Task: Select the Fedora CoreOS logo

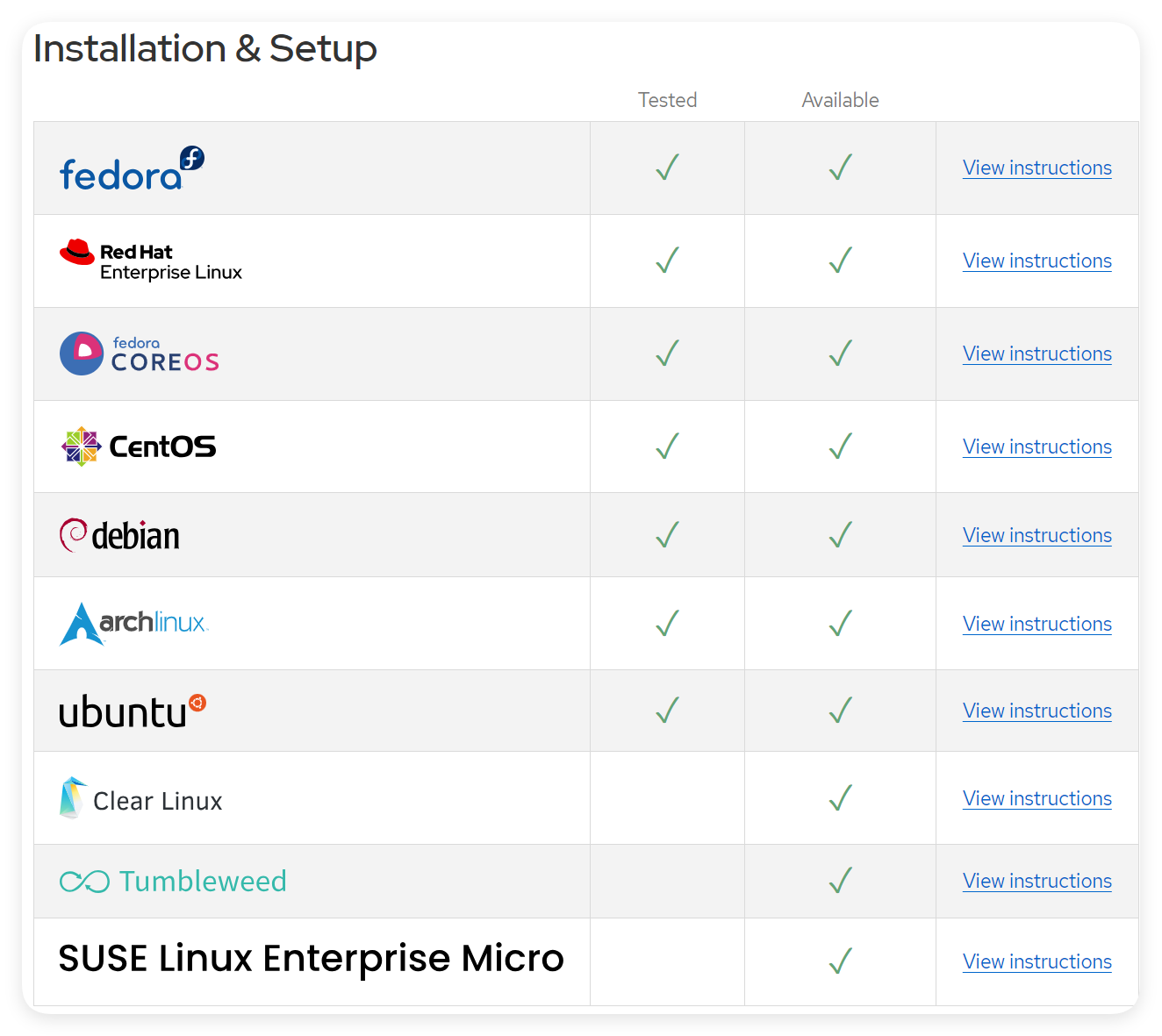Action: tap(139, 354)
